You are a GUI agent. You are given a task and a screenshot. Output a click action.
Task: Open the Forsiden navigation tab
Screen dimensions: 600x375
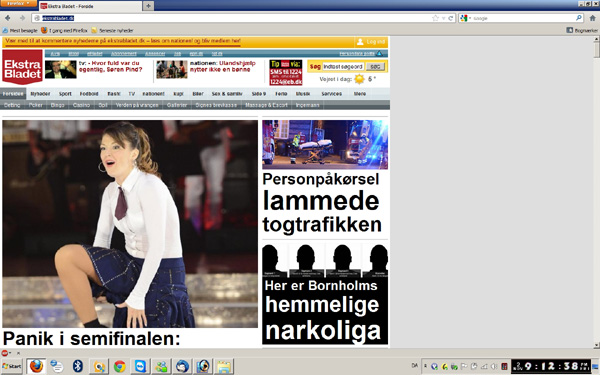coord(13,94)
